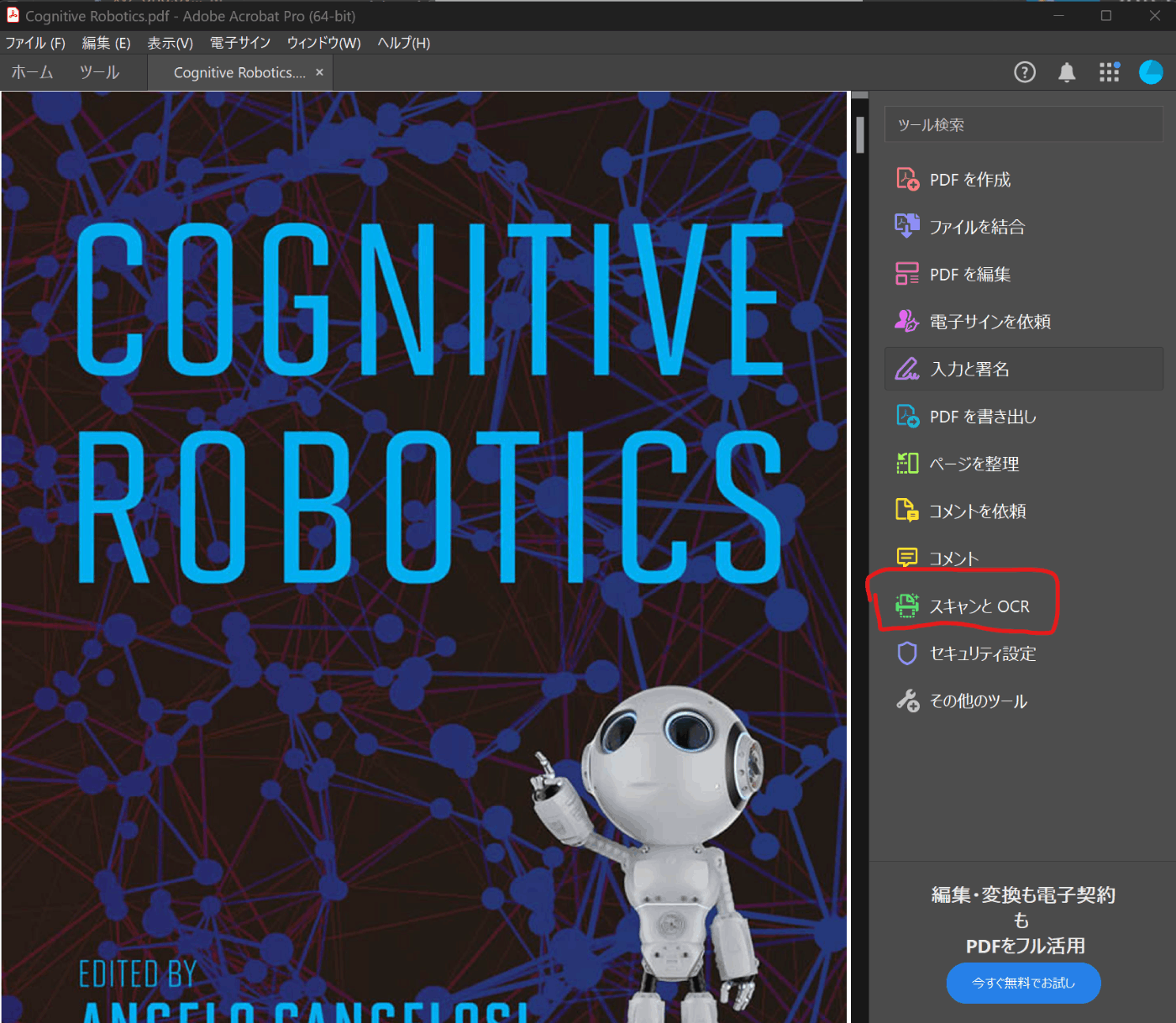This screenshot has width=1176, height=1023.
Task: Click the PDF を編集 icon
Action: pyautogui.click(x=907, y=274)
